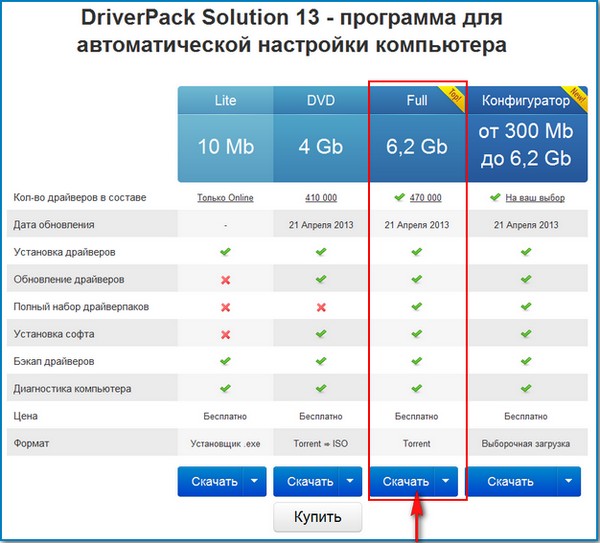The width and height of the screenshot is (600, 543).
Task: Download the Full 6,2 Gb version
Action: pos(403,481)
